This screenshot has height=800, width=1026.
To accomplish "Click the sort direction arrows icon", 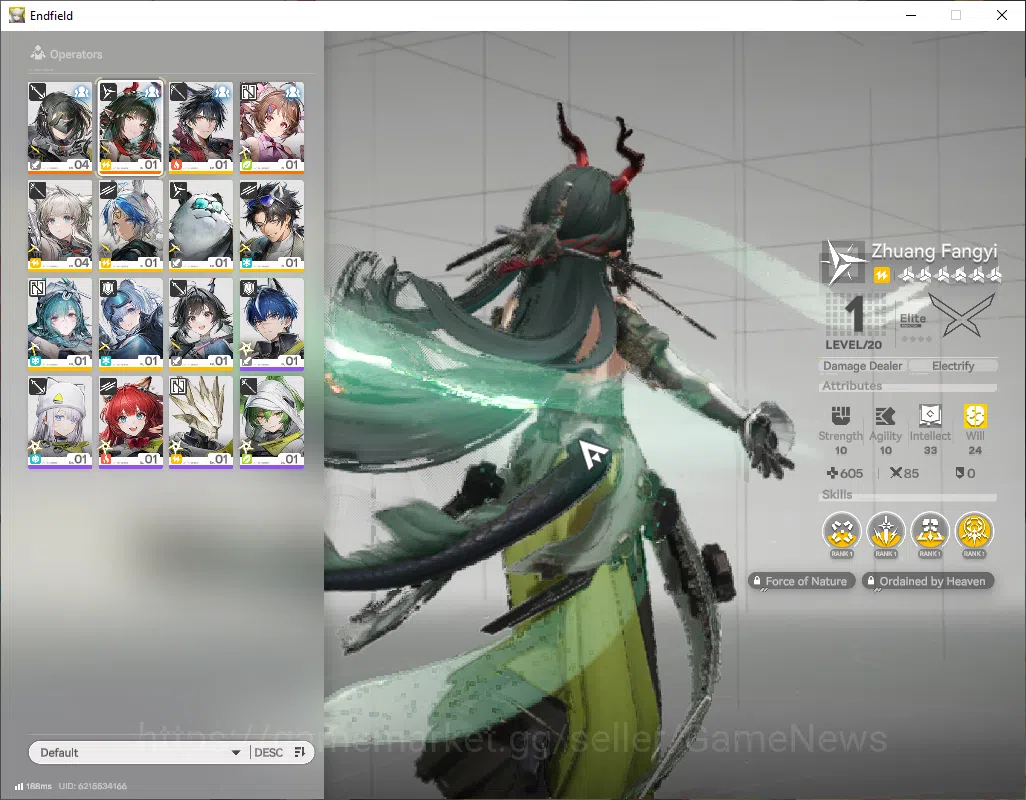I will [x=300, y=752].
